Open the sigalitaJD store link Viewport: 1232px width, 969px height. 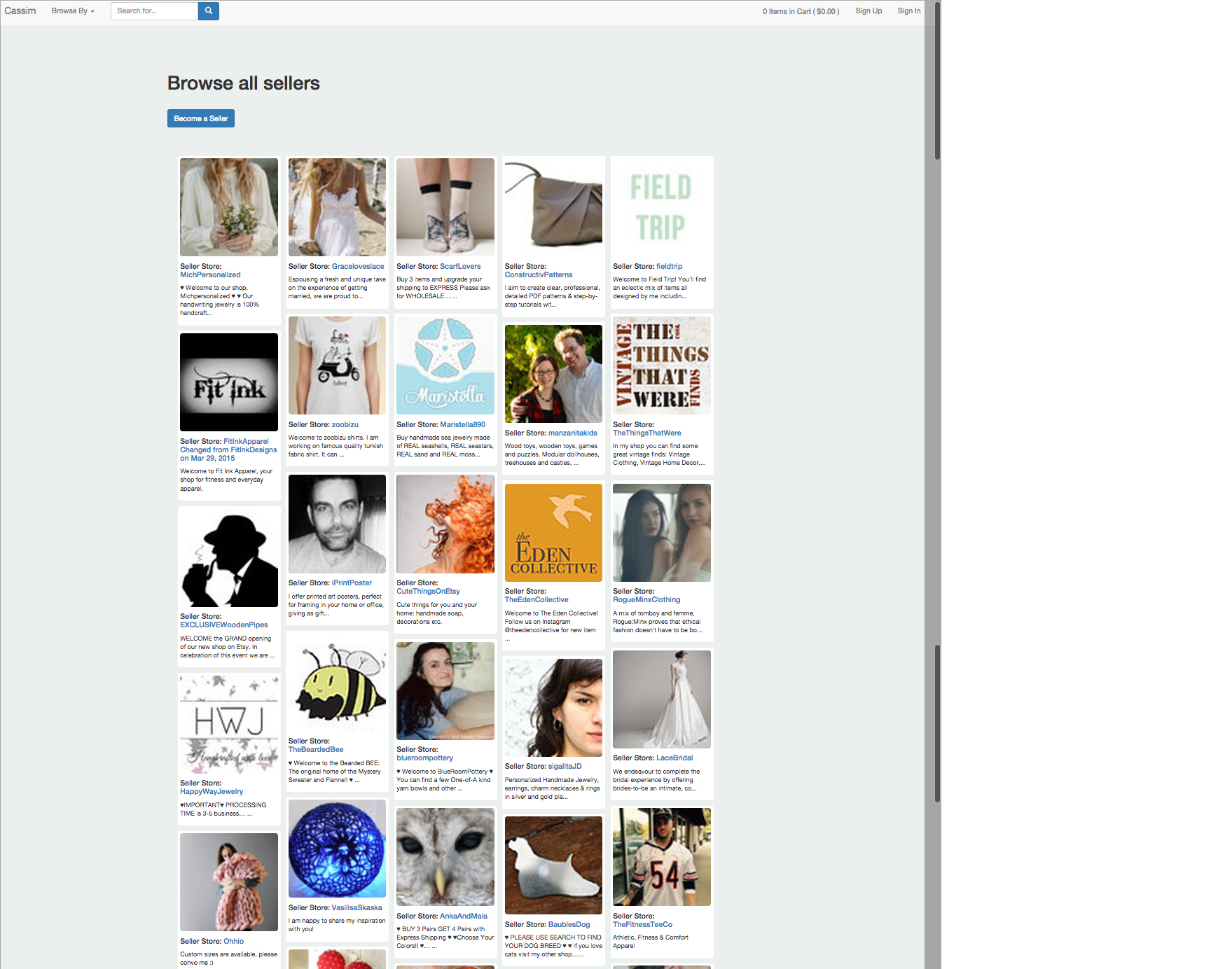click(565, 767)
